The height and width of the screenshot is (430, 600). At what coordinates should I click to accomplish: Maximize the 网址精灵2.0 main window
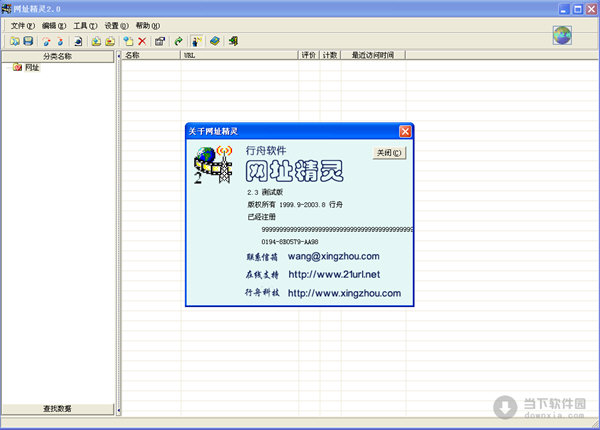(x=577, y=9)
